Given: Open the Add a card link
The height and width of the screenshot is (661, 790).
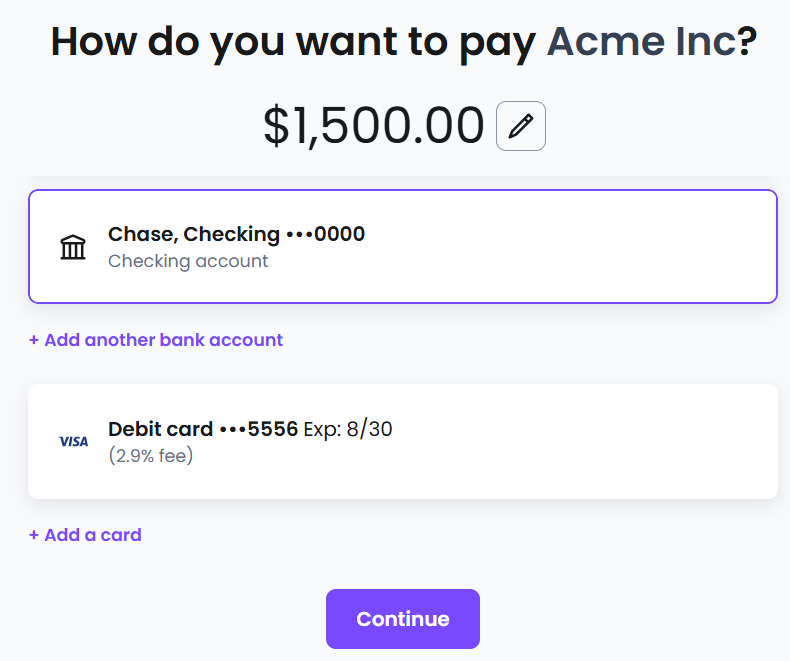Looking at the screenshot, I should click(85, 535).
